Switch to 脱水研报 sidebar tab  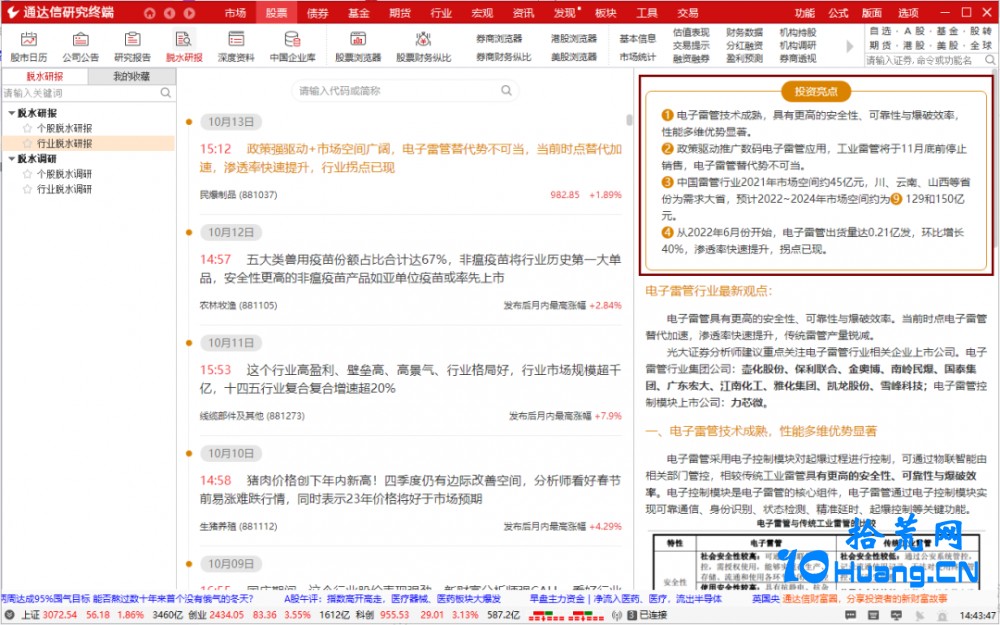coord(45,77)
